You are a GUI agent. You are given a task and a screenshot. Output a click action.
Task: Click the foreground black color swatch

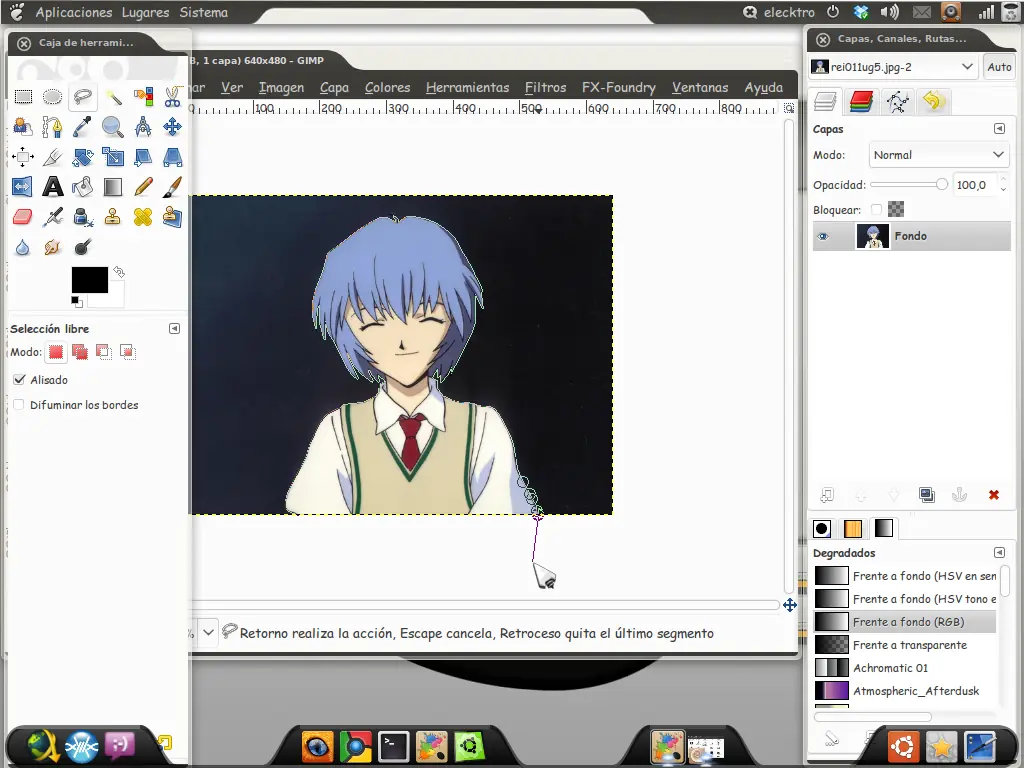pos(89,280)
